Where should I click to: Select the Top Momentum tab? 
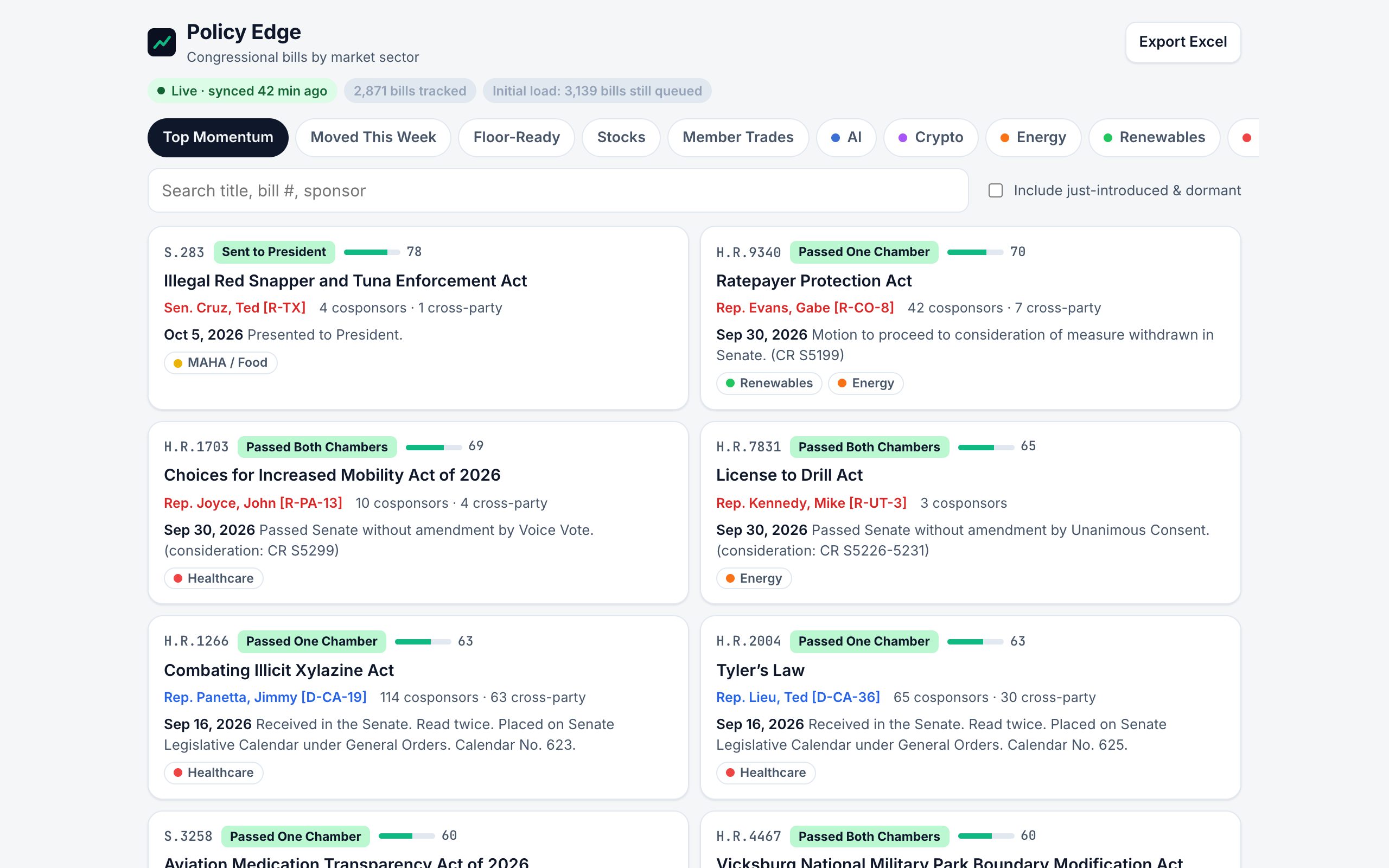pos(218,137)
